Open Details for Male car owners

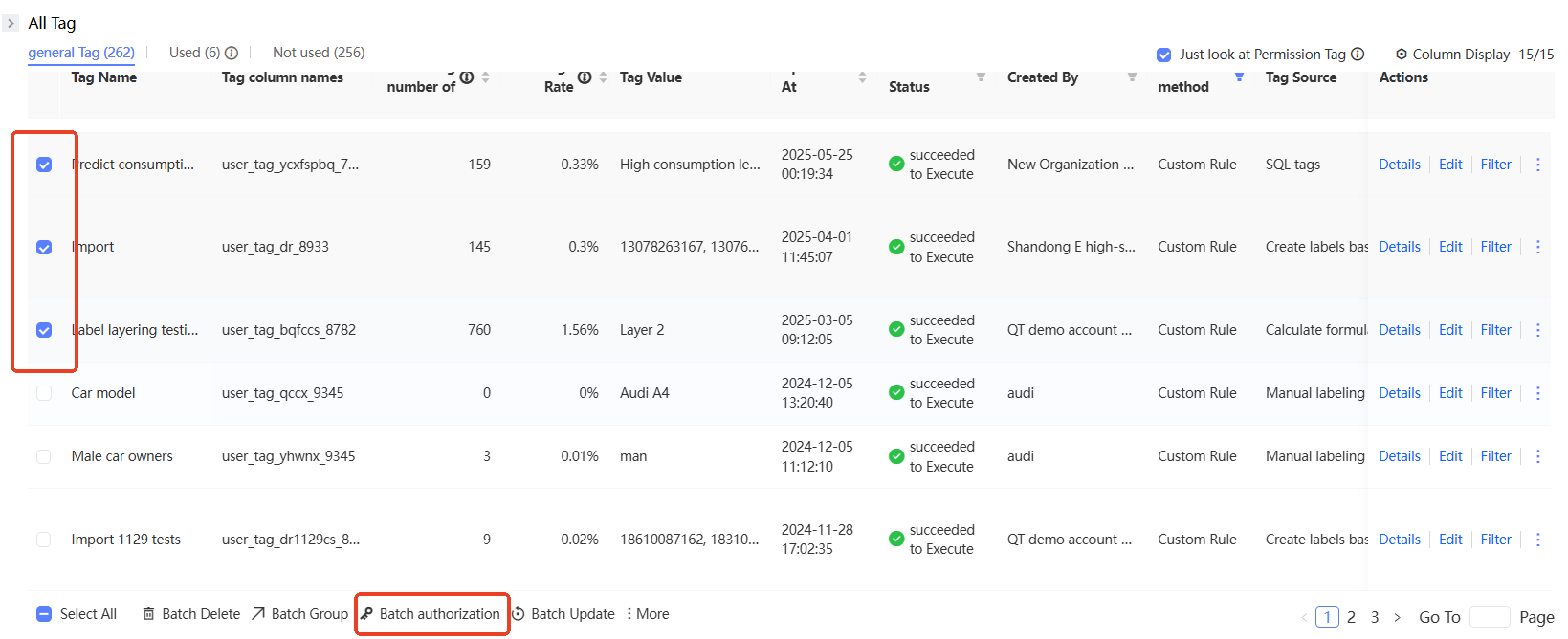pyautogui.click(x=1399, y=456)
